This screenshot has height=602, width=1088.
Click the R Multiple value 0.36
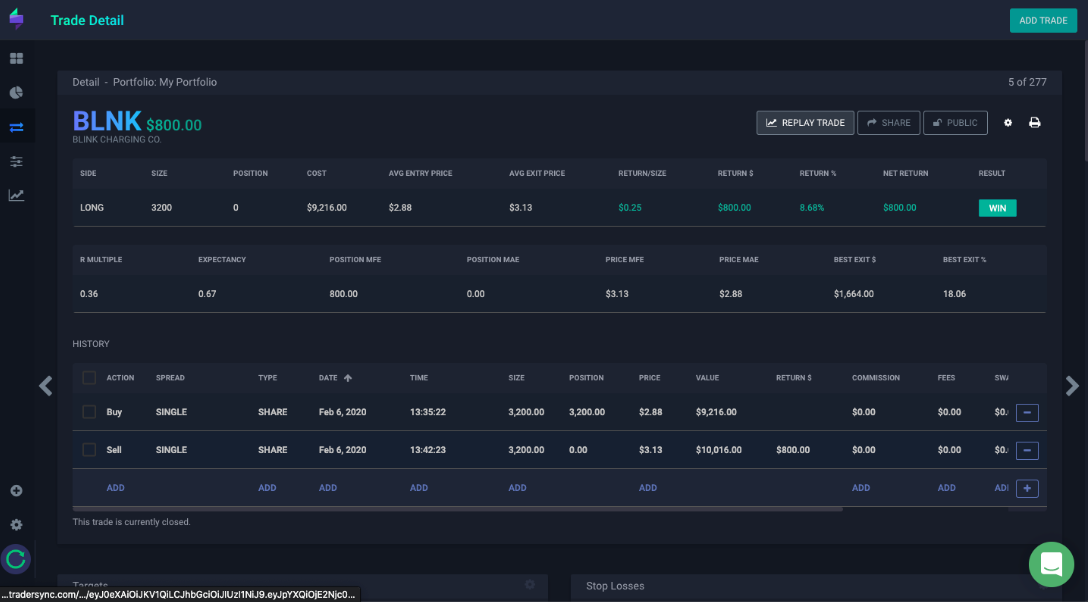tap(89, 293)
